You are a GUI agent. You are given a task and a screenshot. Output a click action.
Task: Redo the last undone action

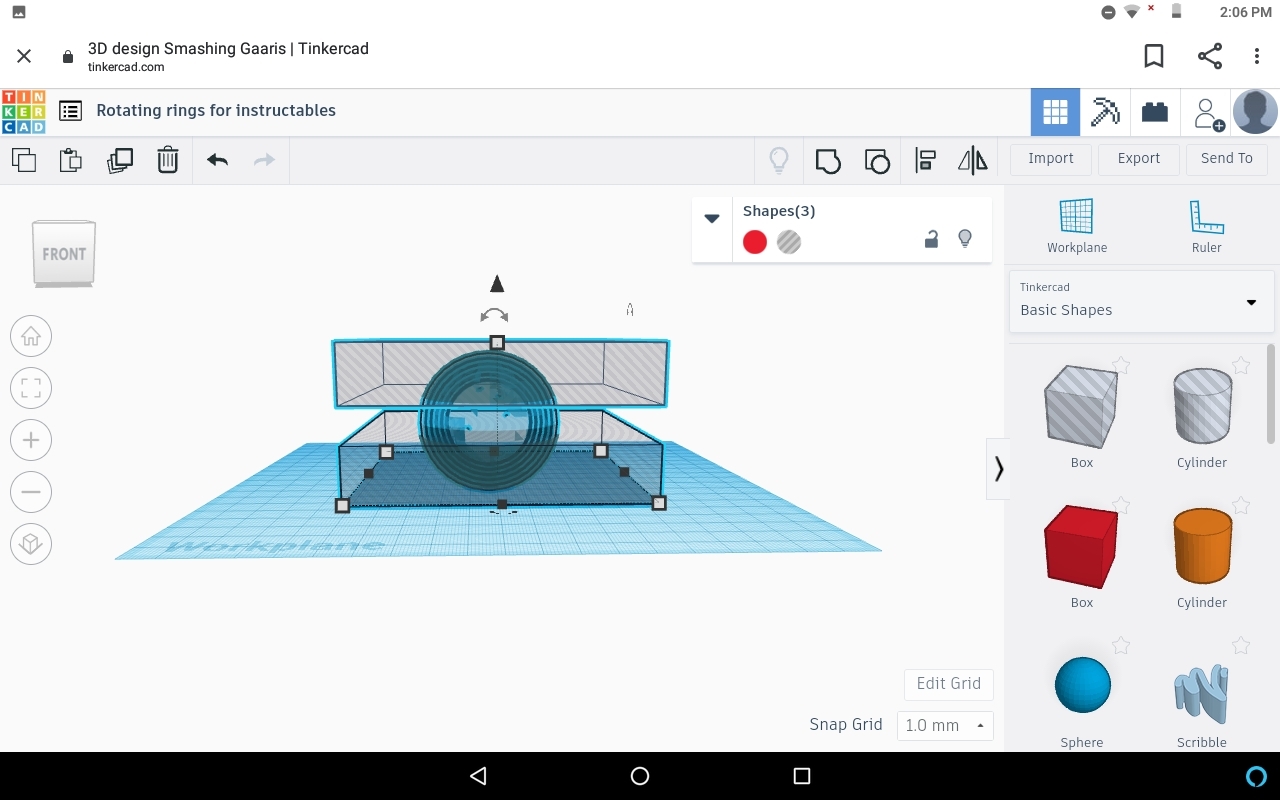(x=264, y=160)
